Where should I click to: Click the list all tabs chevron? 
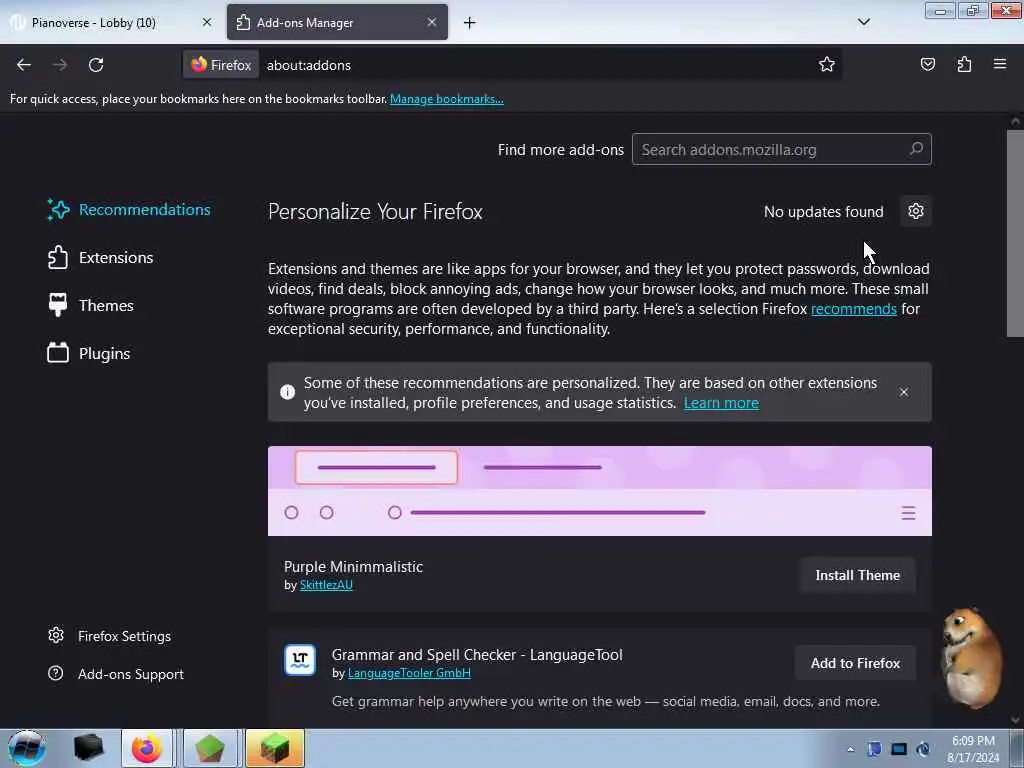pyautogui.click(x=863, y=22)
